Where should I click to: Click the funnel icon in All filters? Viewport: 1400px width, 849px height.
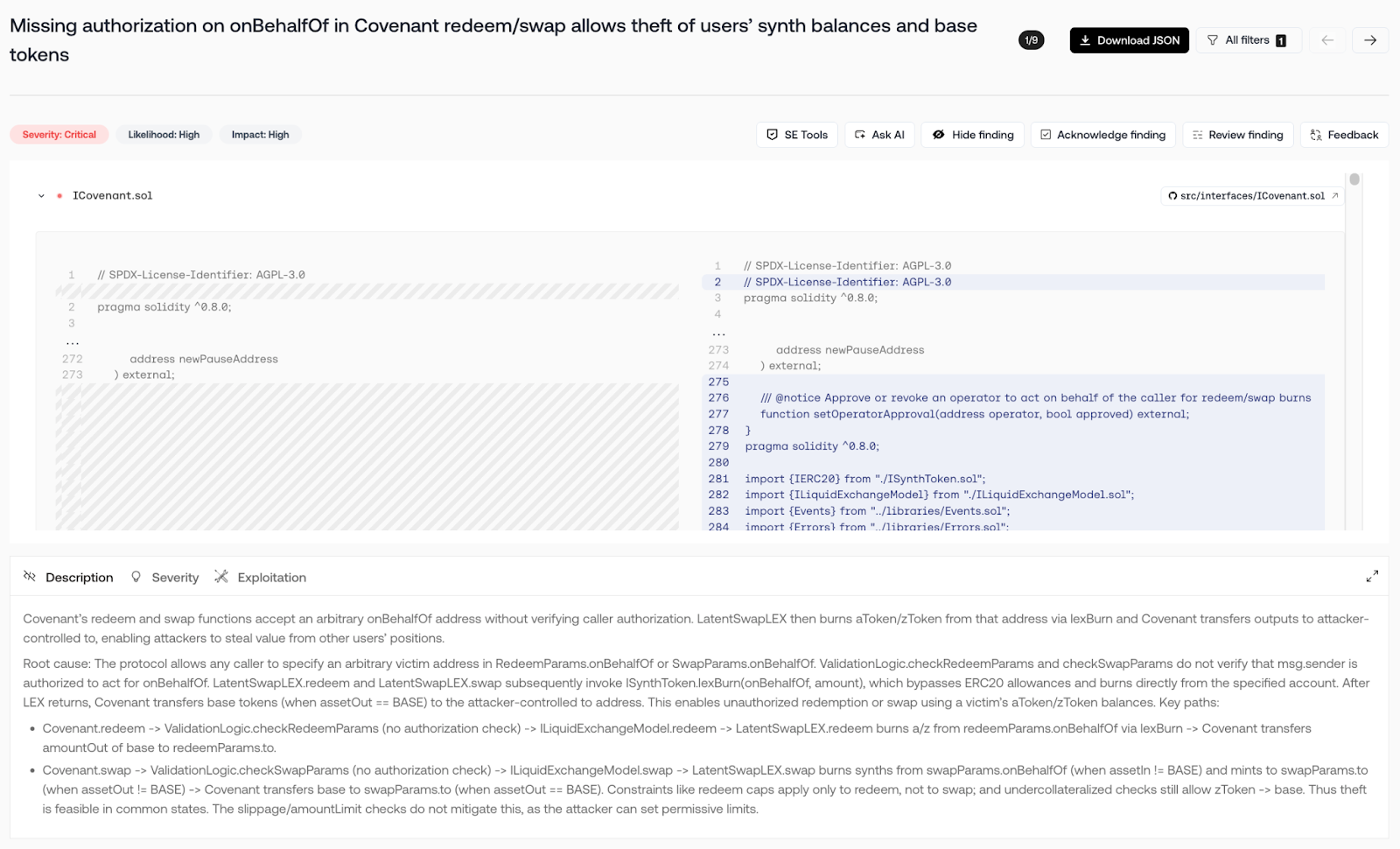pyautogui.click(x=1212, y=40)
